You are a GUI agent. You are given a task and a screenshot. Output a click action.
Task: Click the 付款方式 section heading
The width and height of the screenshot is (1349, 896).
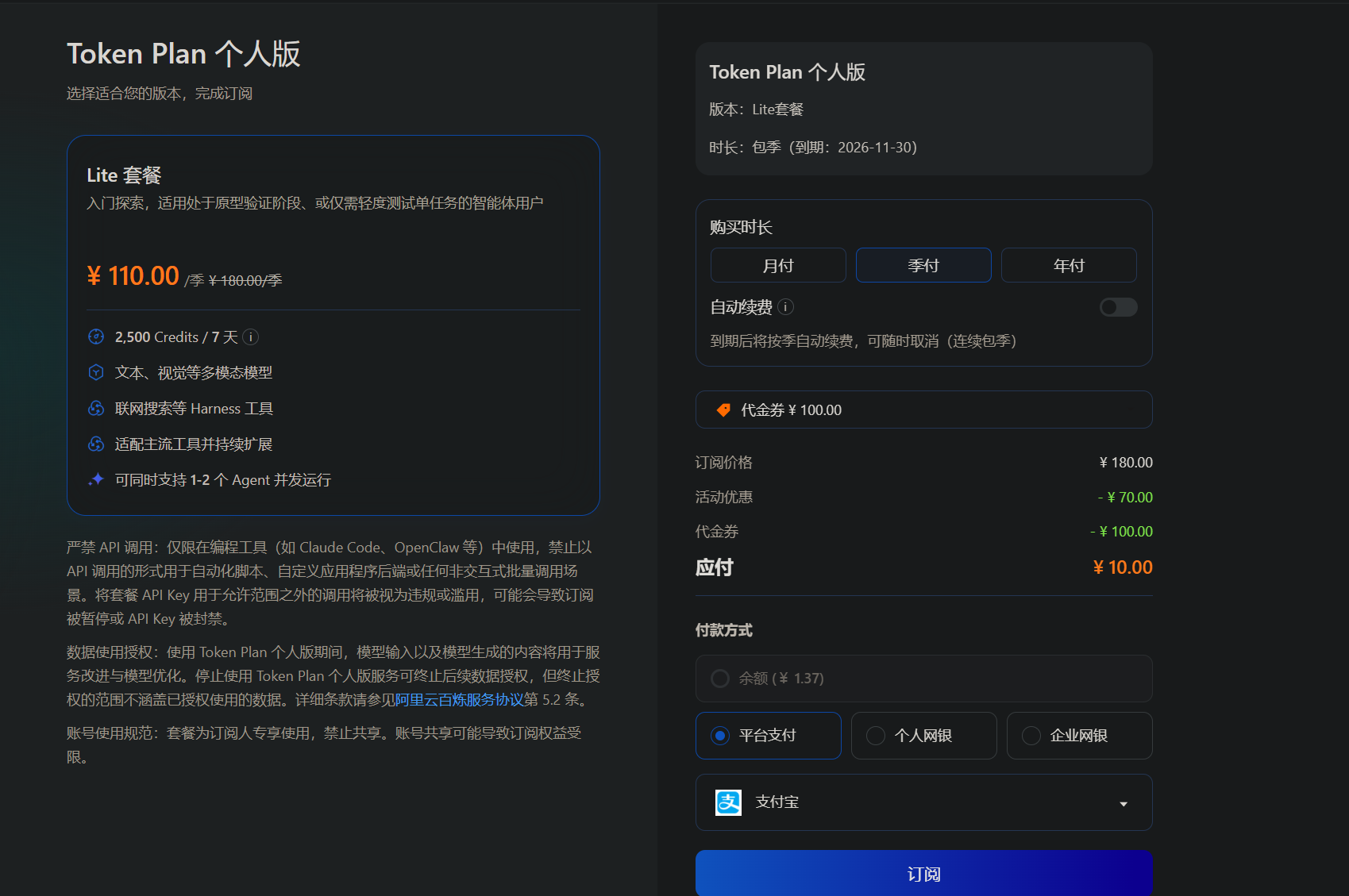724,630
